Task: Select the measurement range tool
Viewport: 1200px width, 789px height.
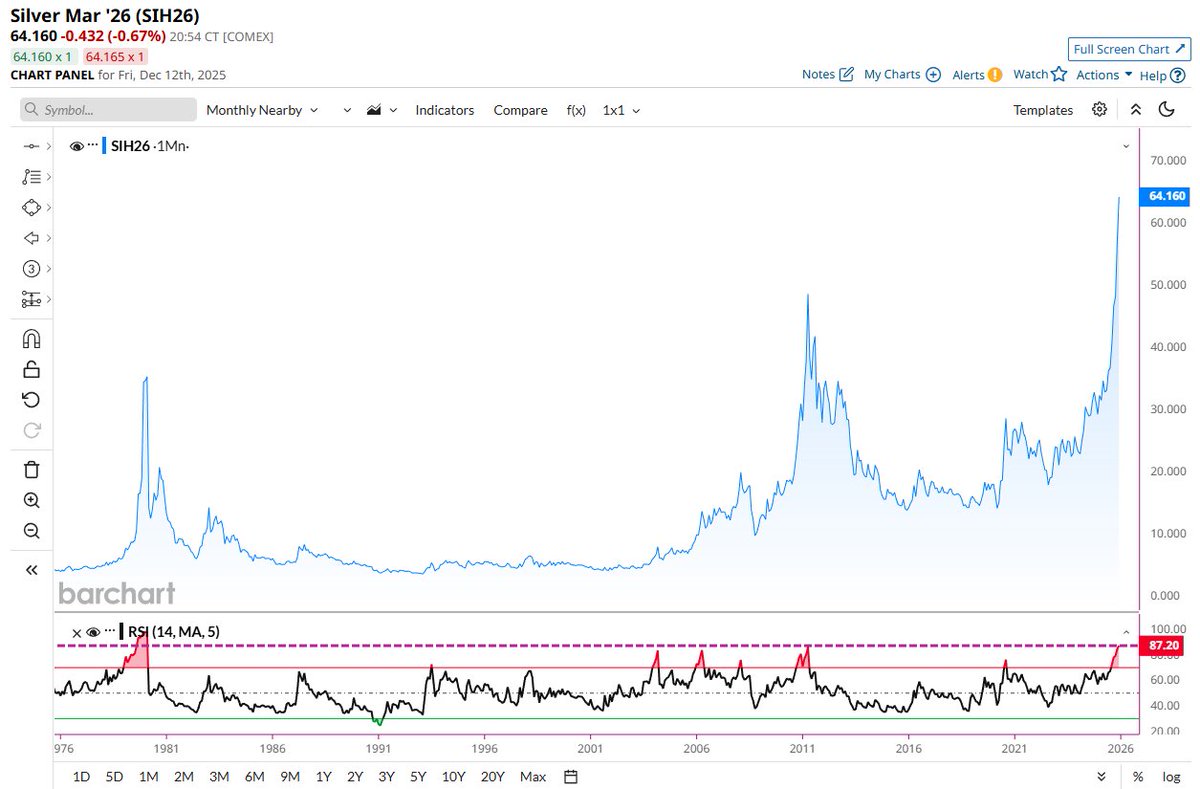Action: pyautogui.click(x=30, y=299)
